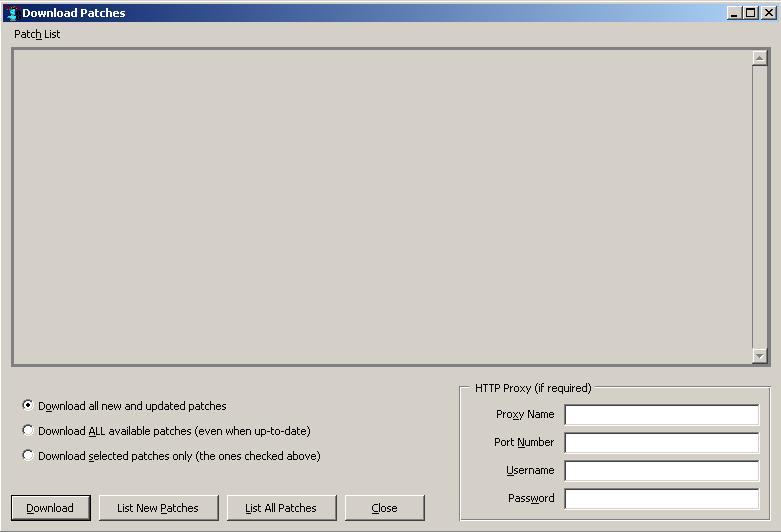781x532 pixels.
Task: Select the Username text box
Action: coord(661,470)
